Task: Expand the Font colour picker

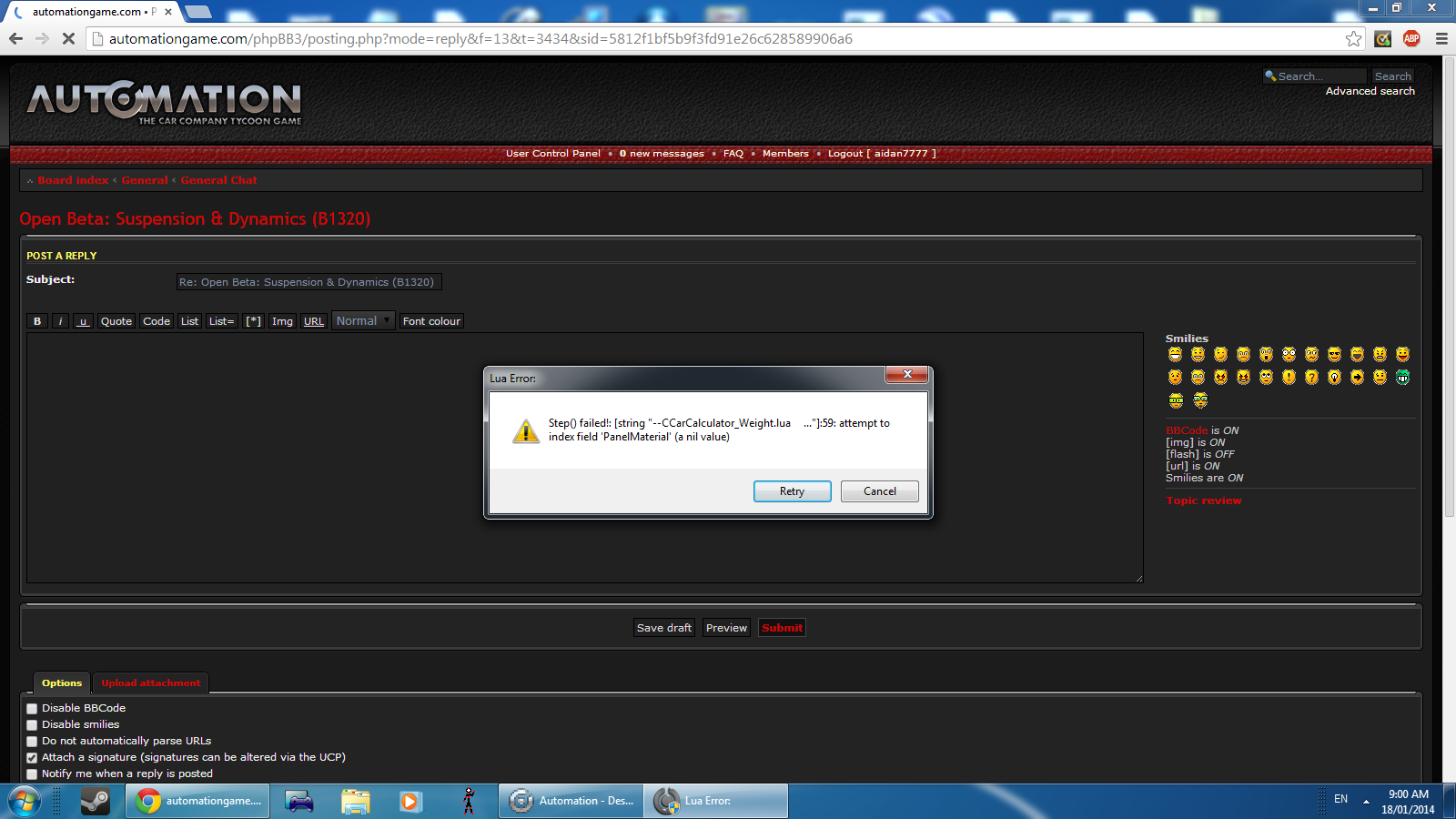Action: click(431, 321)
